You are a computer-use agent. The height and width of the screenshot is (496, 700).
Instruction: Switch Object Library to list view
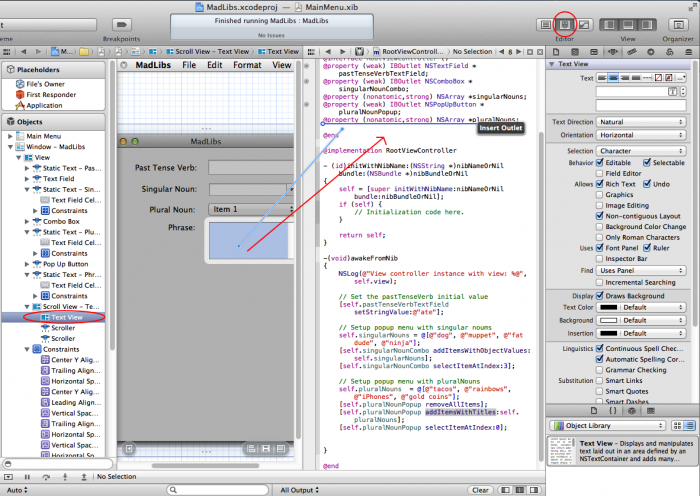pyautogui.click(x=690, y=425)
